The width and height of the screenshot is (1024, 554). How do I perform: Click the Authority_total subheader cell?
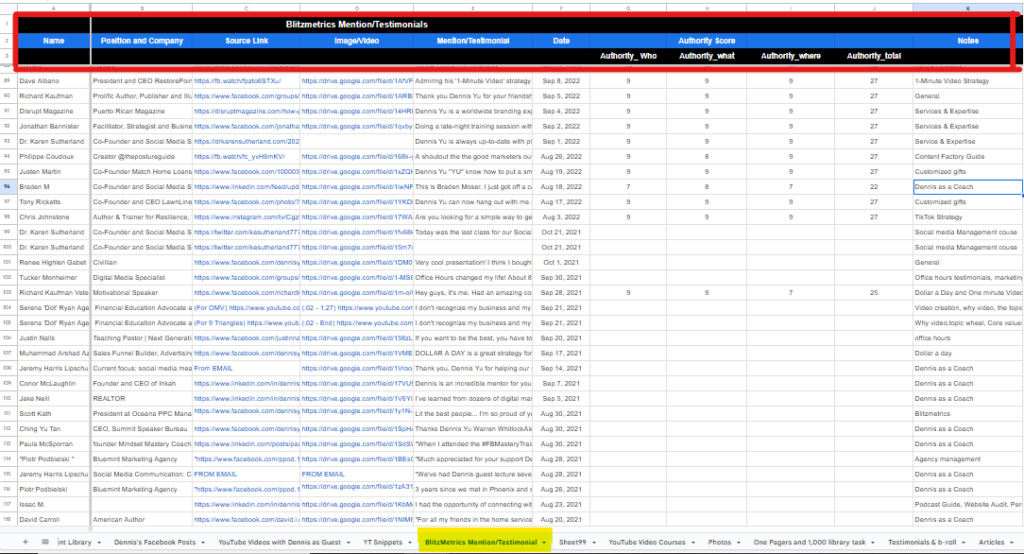click(x=874, y=56)
